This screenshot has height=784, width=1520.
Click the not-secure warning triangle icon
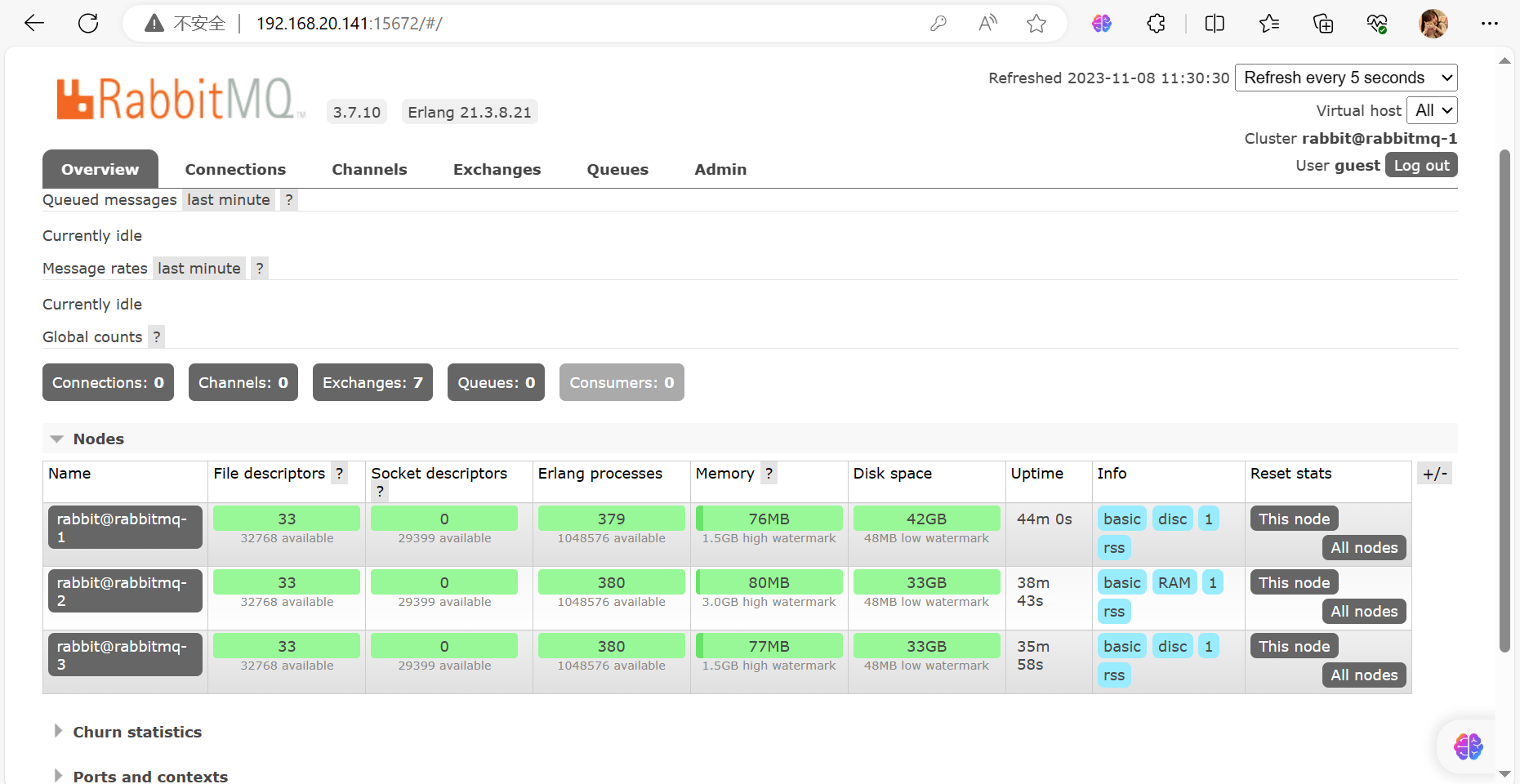pyautogui.click(x=154, y=24)
